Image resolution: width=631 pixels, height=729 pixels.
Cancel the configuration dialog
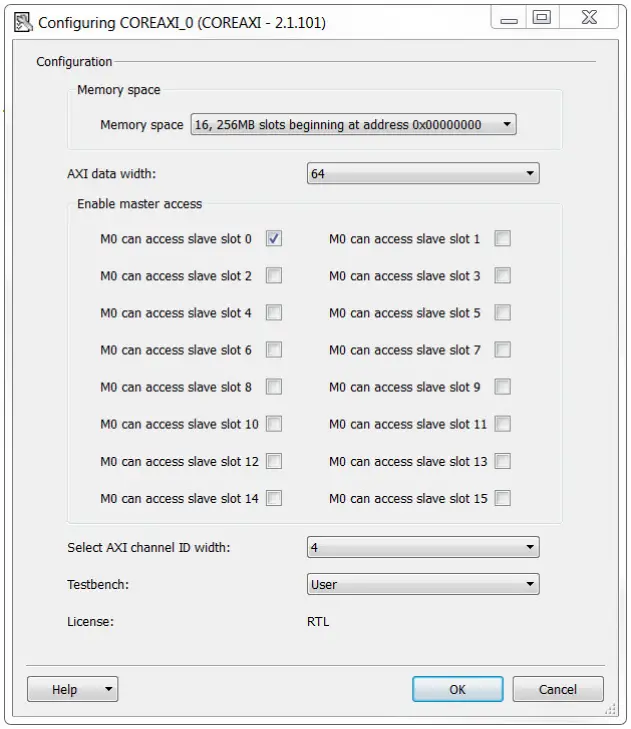pos(558,689)
